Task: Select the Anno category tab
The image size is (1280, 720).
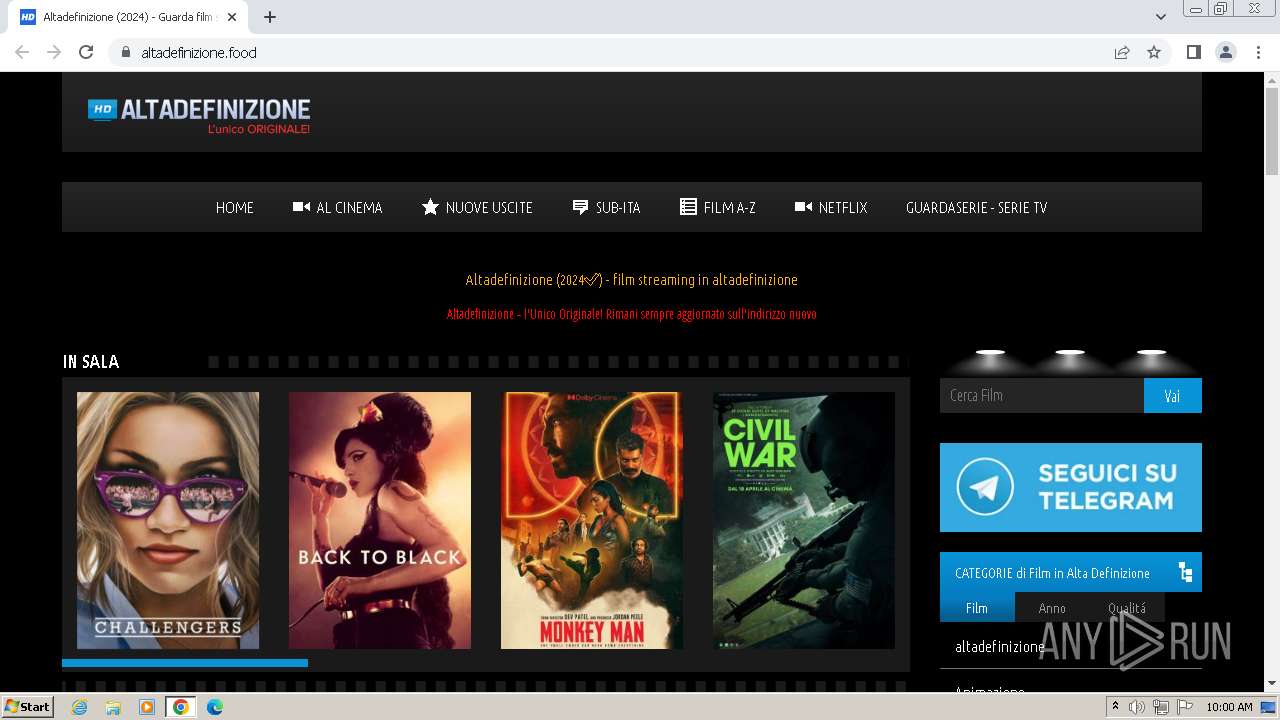Action: tap(1052, 607)
